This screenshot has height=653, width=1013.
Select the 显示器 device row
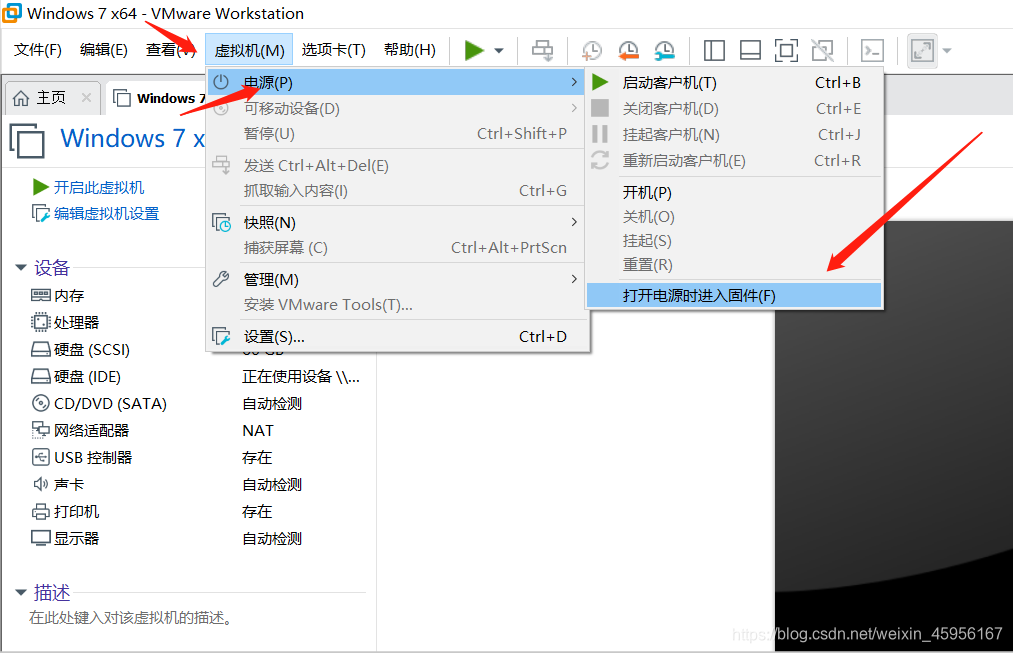pos(65,538)
